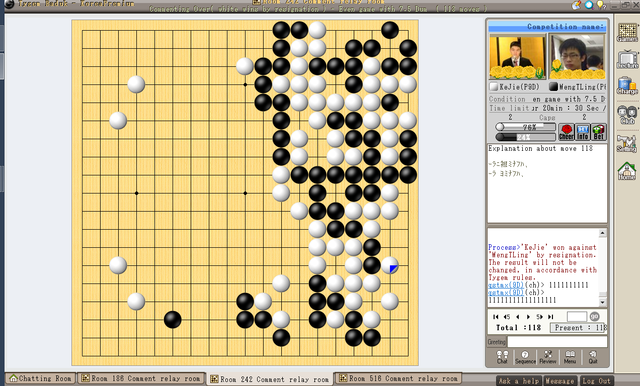Image resolution: width=640 pixels, height=386 pixels.
Task: Click the lightbulb icon in title bar
Action: tap(601, 5)
